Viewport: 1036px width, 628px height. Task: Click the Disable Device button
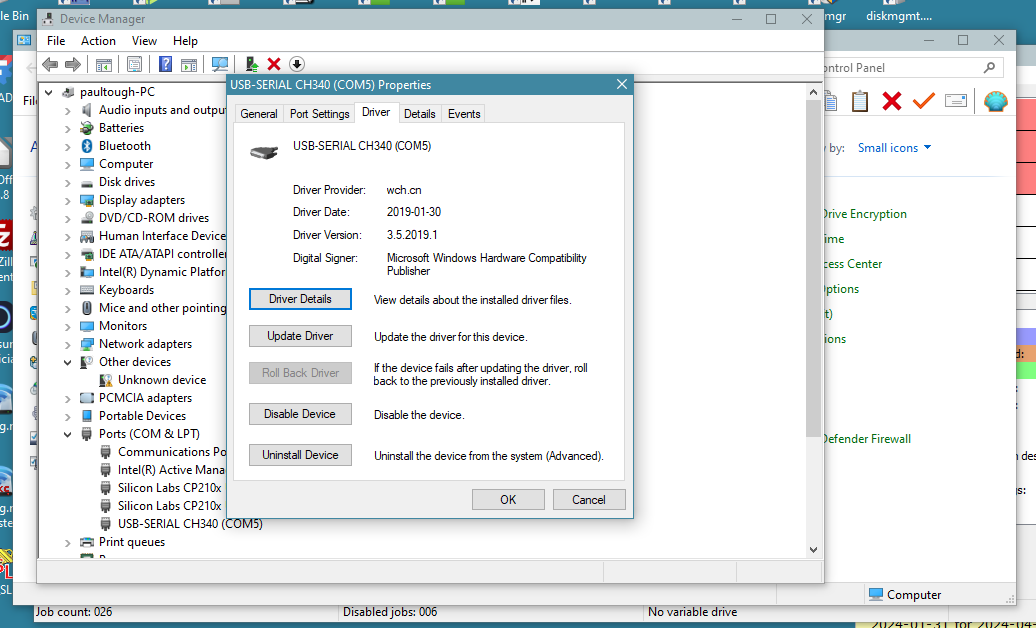tap(300, 414)
